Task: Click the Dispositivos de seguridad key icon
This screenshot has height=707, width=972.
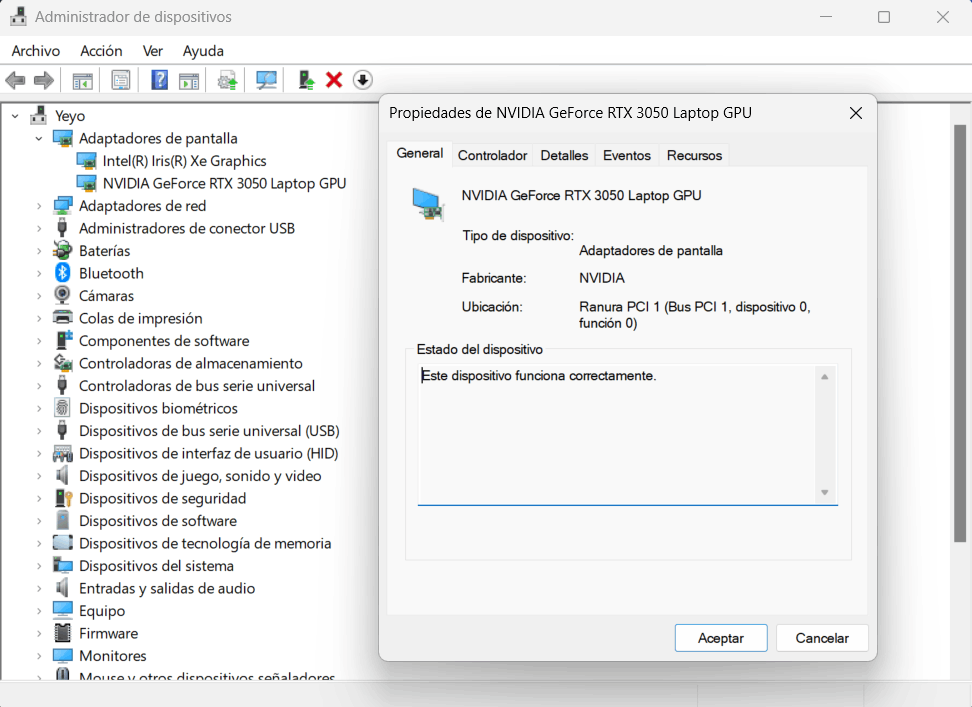Action: (63, 498)
